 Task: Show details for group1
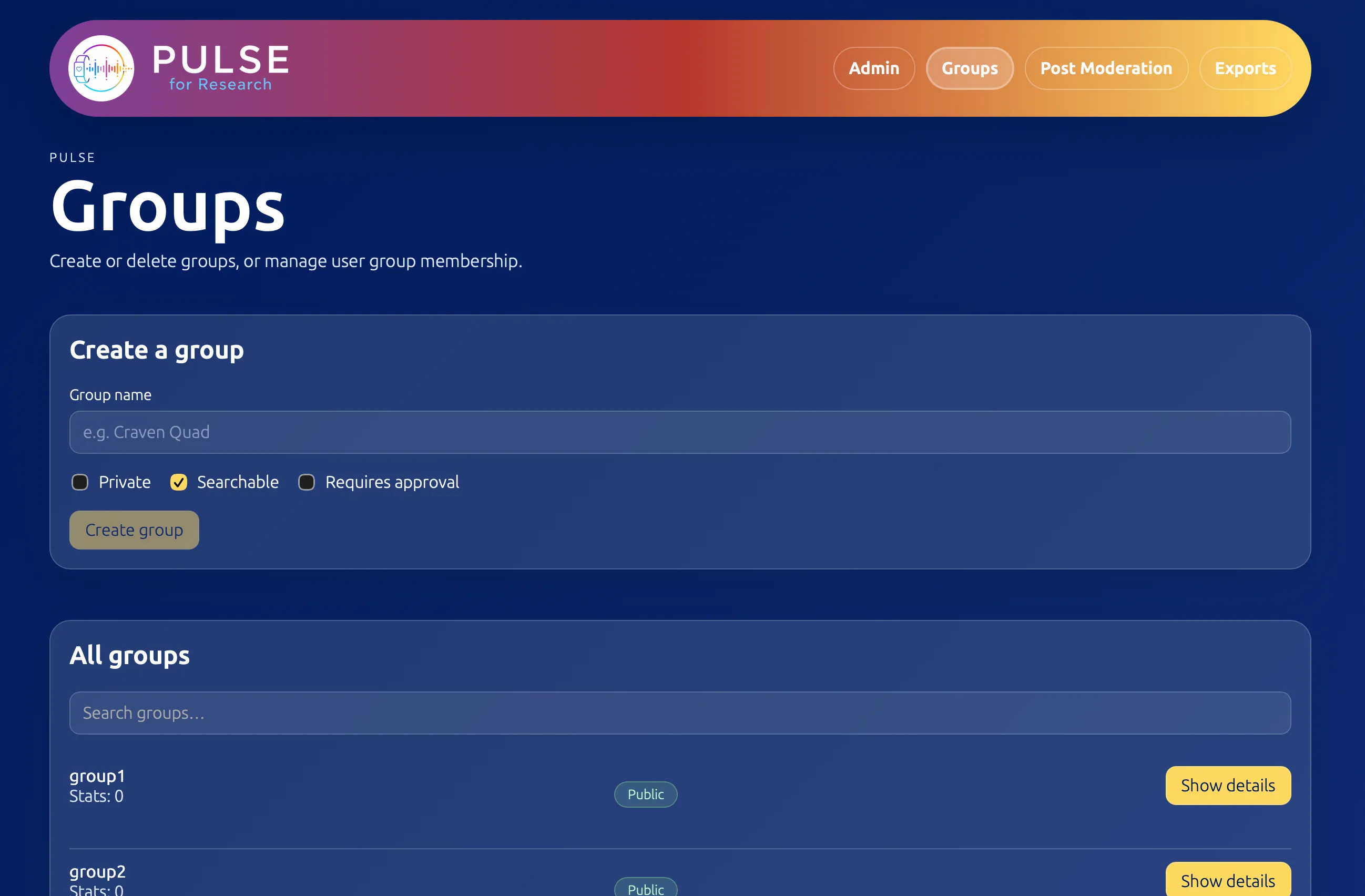pyautogui.click(x=1228, y=785)
